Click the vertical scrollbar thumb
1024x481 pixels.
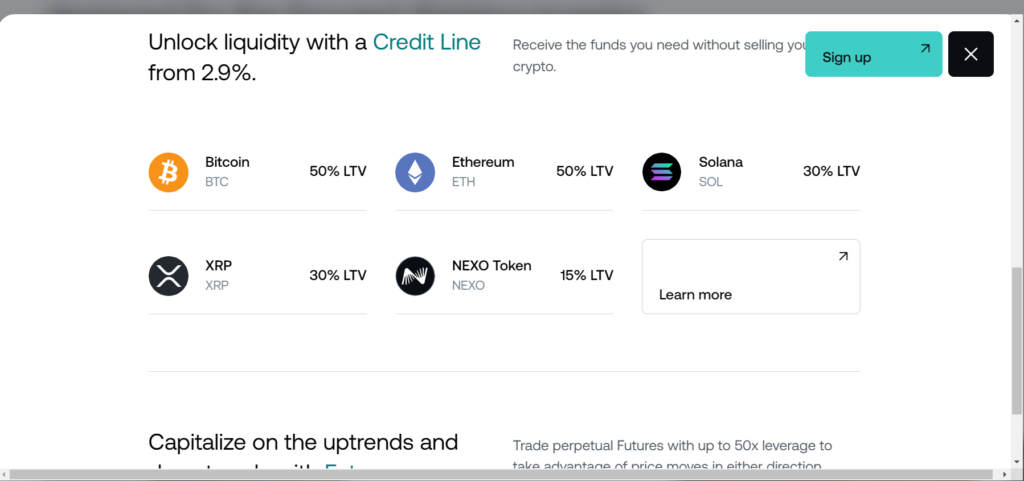point(1017,340)
